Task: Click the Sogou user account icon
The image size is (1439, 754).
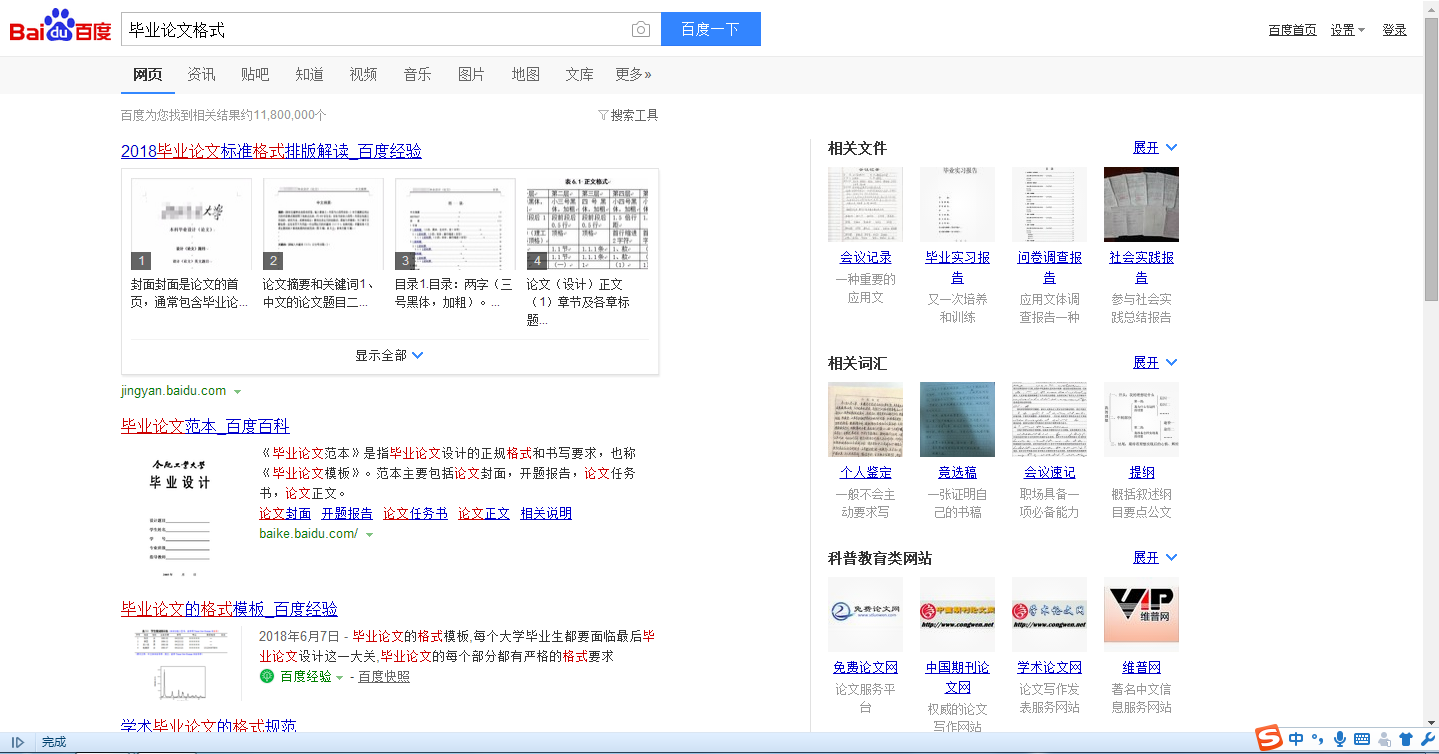Action: pyautogui.click(x=1384, y=740)
